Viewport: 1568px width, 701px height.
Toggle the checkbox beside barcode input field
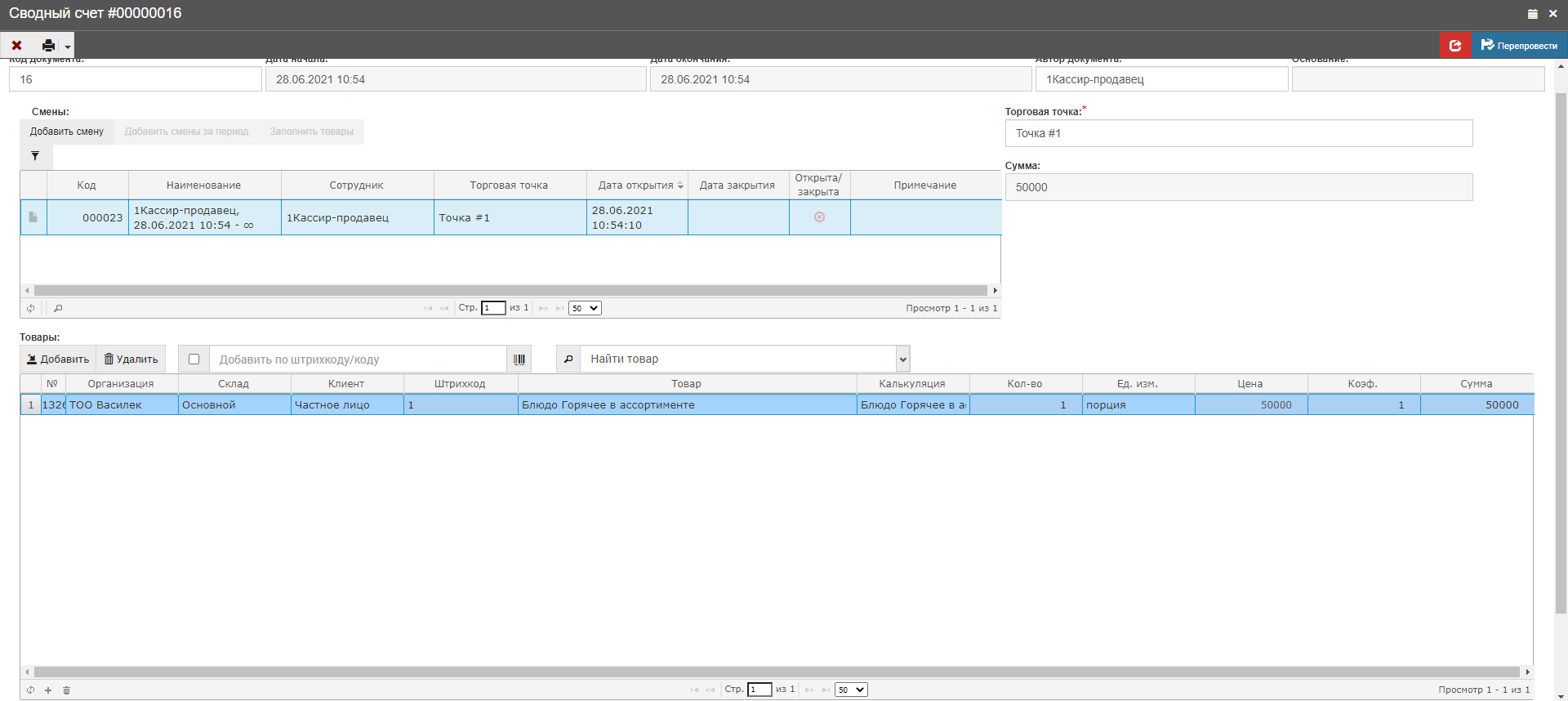click(194, 359)
